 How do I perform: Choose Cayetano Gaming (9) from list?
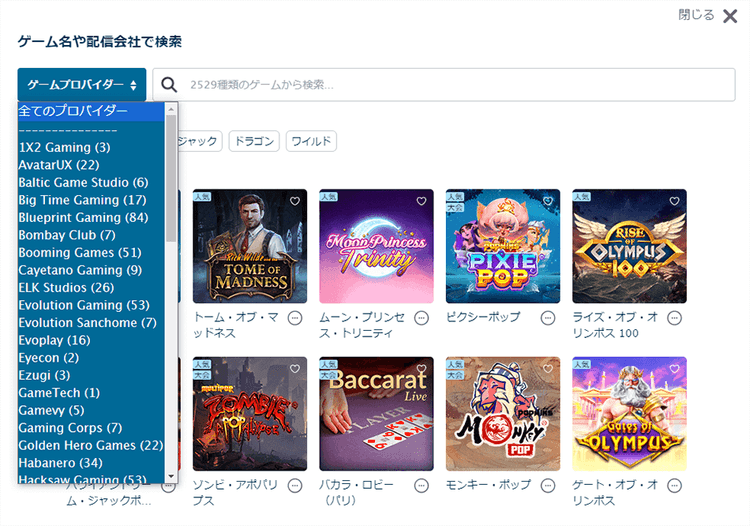pos(91,270)
